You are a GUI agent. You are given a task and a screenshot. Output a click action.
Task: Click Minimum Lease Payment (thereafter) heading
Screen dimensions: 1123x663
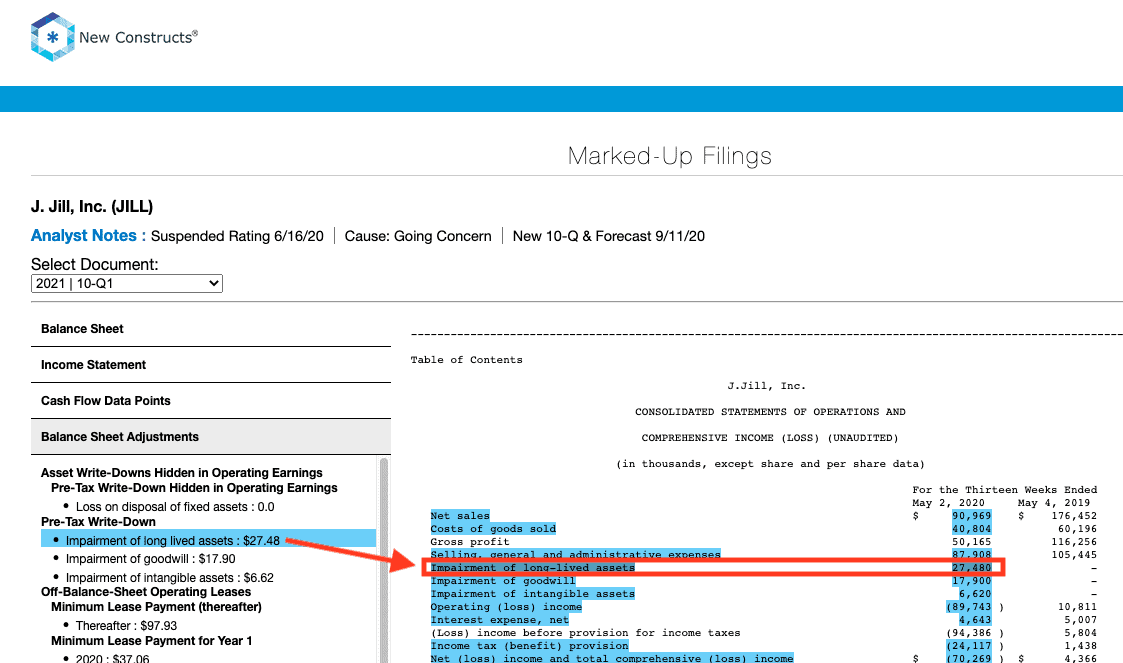click(156, 606)
